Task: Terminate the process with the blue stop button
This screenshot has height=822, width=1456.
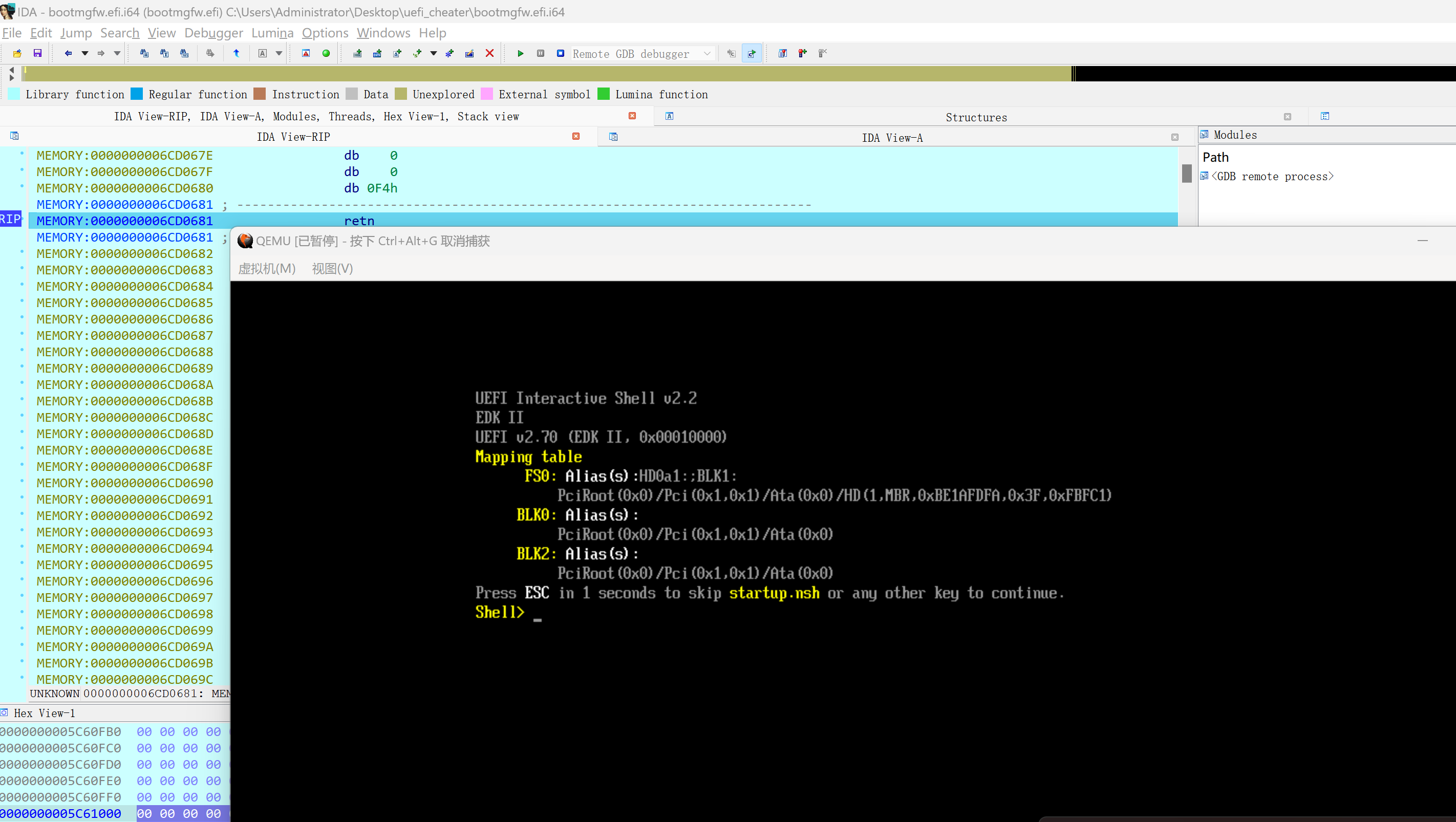Action: 560,53
